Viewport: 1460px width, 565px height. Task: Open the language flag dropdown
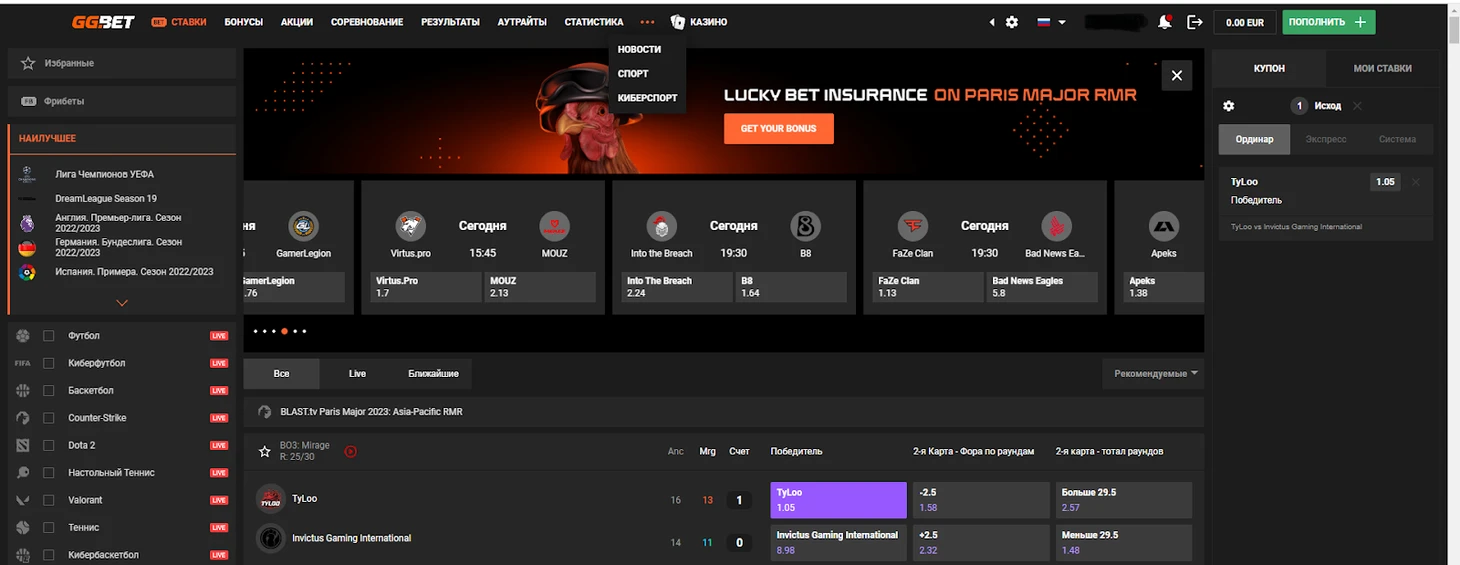(x=1051, y=22)
